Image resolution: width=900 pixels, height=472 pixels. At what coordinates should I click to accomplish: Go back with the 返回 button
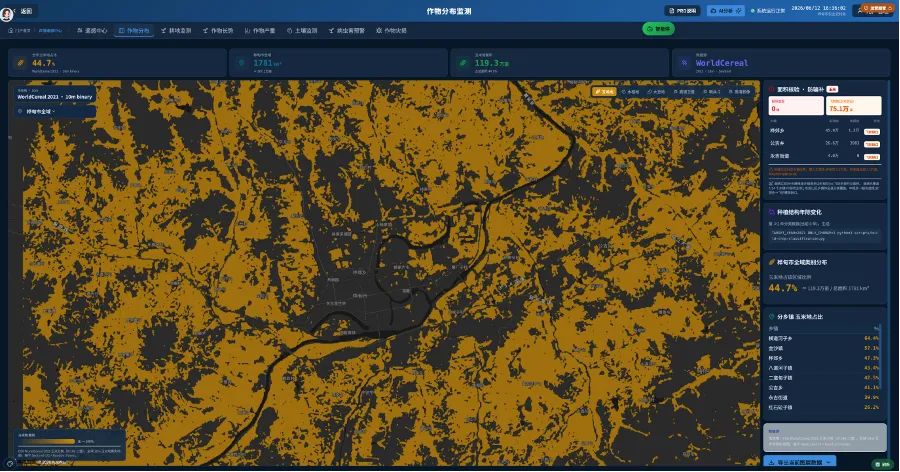click(26, 11)
